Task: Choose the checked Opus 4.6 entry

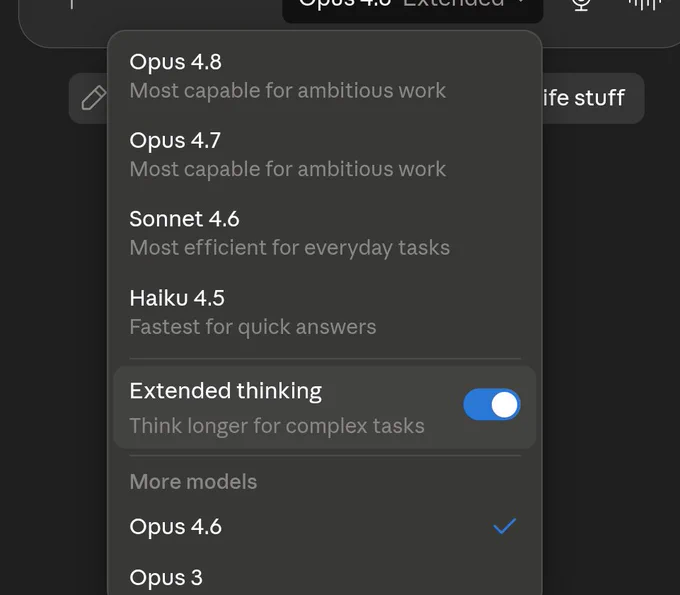Action: pos(325,526)
